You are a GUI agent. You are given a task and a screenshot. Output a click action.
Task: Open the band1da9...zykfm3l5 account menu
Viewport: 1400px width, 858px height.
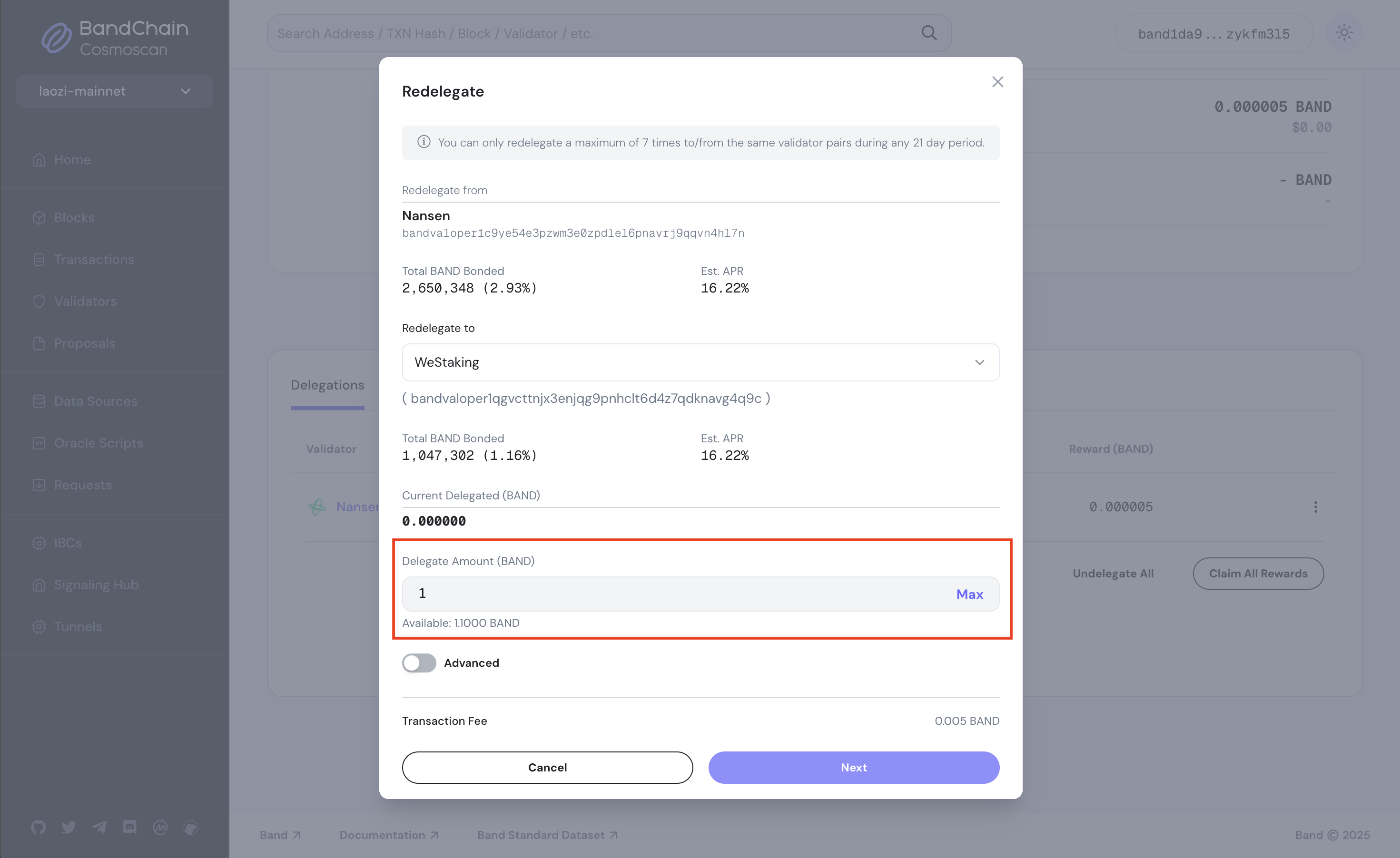tap(1213, 34)
